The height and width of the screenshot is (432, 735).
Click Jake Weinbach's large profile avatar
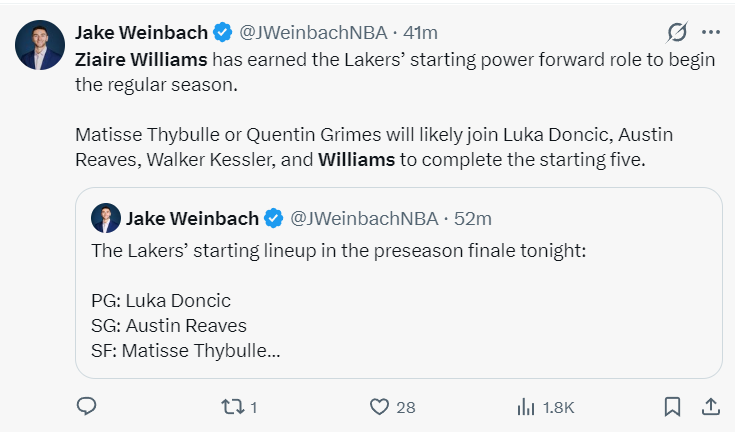(40, 45)
